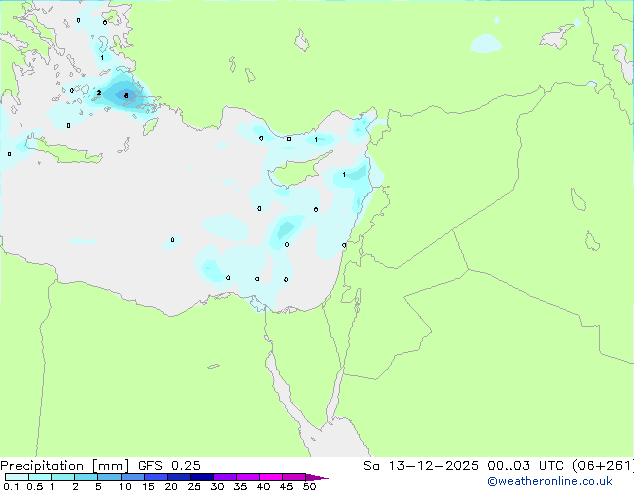Click the legend label "45"
Viewport: 634px width, 490px height.
point(286,486)
